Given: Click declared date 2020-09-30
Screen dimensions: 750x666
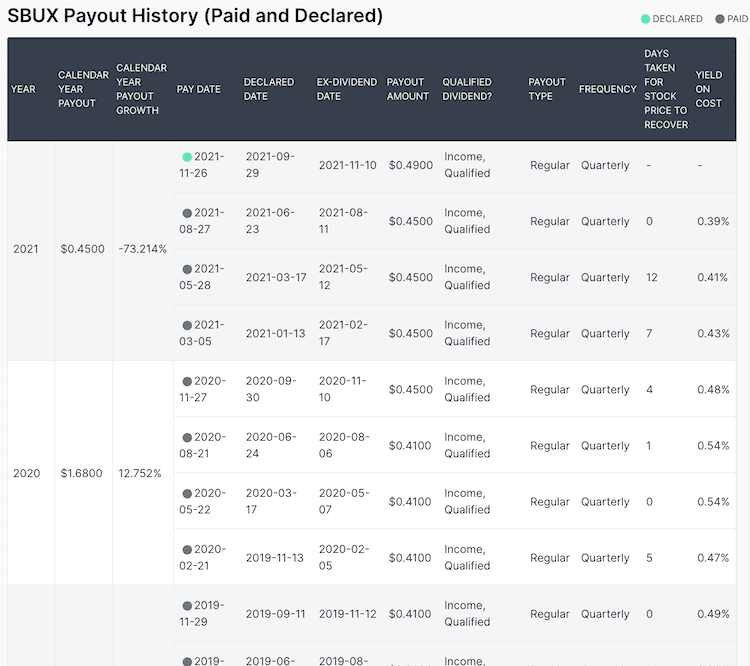Looking at the screenshot, I should coord(271,389).
